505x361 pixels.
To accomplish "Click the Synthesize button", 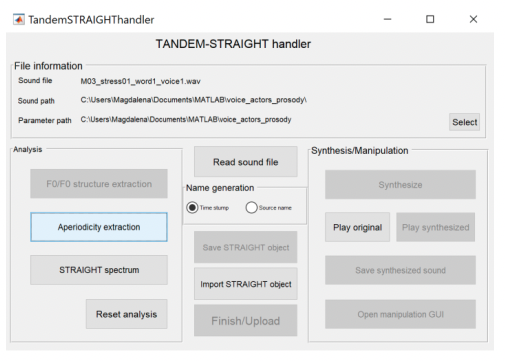I will tap(400, 185).
